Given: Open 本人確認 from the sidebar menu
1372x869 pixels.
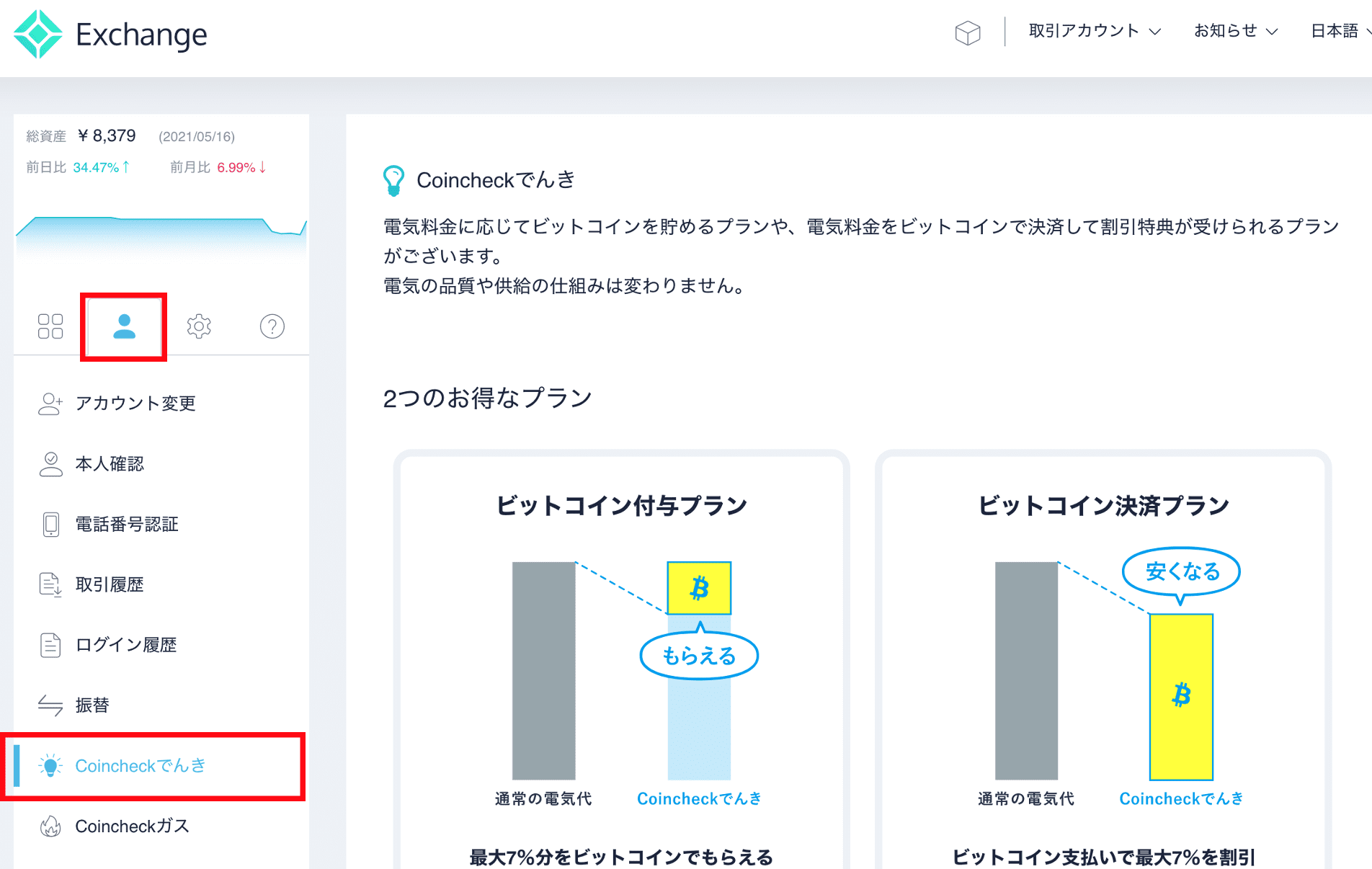Looking at the screenshot, I should click(112, 464).
